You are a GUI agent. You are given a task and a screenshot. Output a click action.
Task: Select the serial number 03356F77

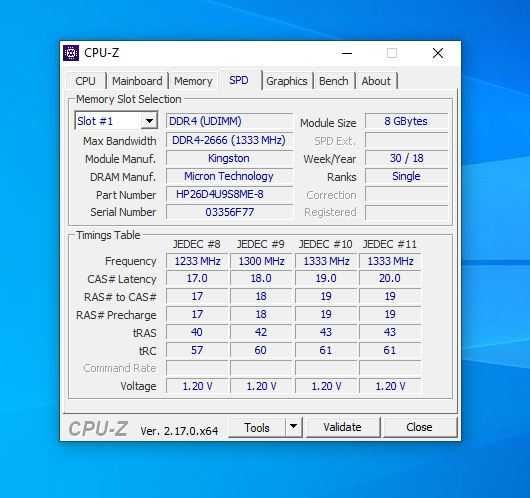coord(229,212)
